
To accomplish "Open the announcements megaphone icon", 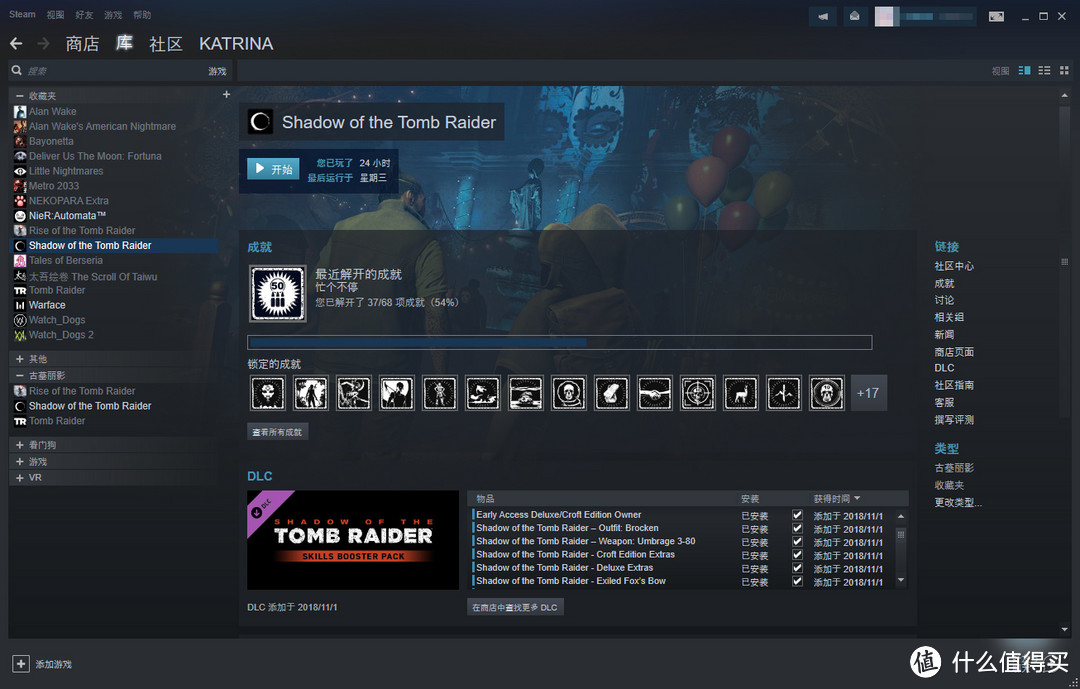I will point(823,16).
